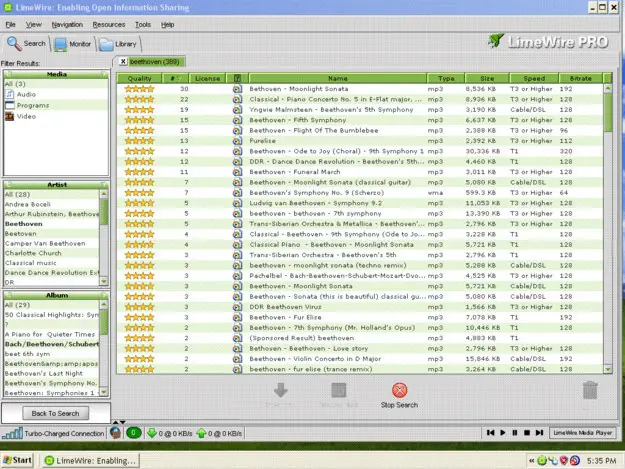
Task: Click results list scroll down arrow
Action: [608, 369]
